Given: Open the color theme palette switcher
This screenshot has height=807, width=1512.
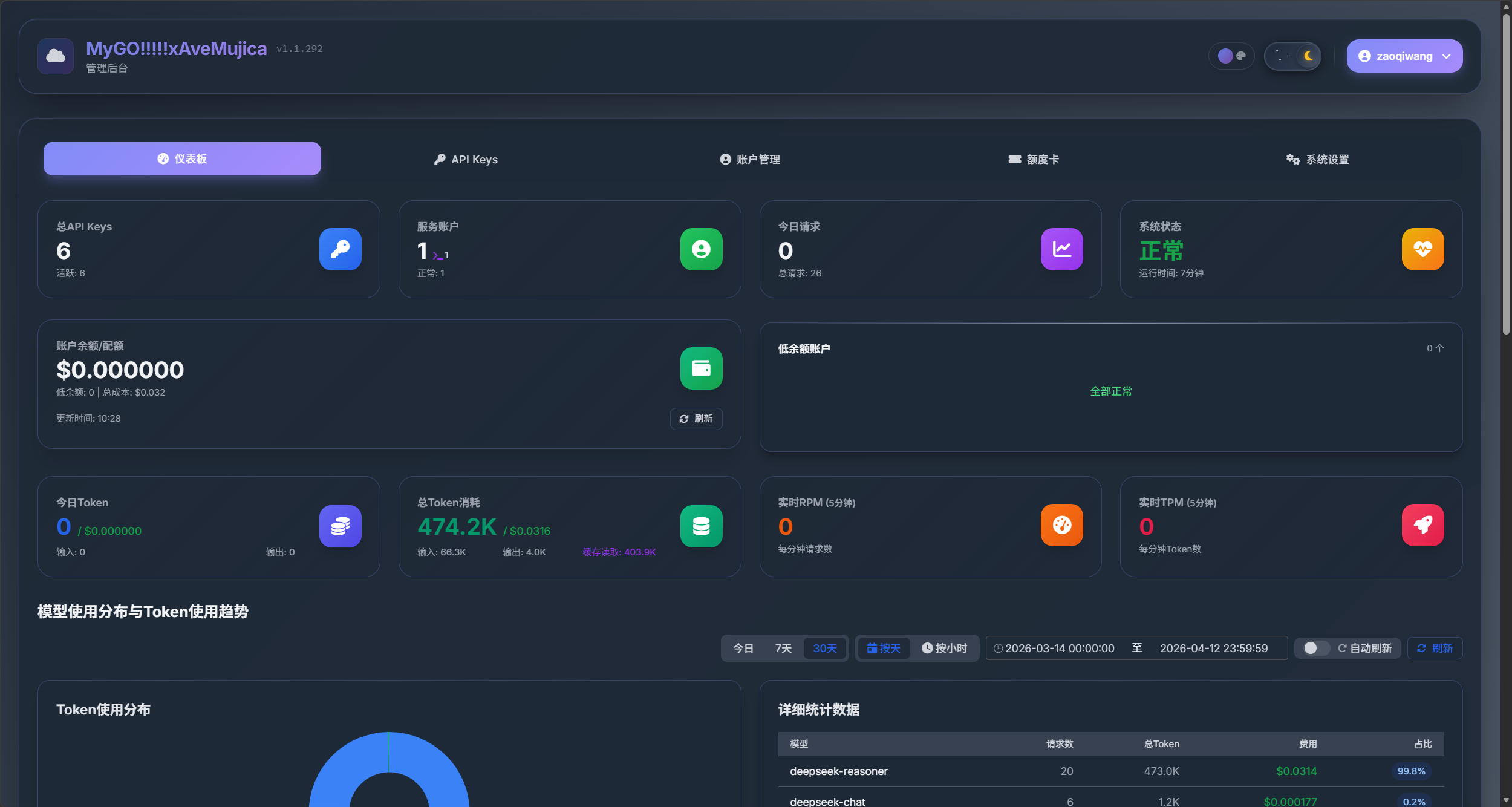Looking at the screenshot, I should tap(1231, 56).
